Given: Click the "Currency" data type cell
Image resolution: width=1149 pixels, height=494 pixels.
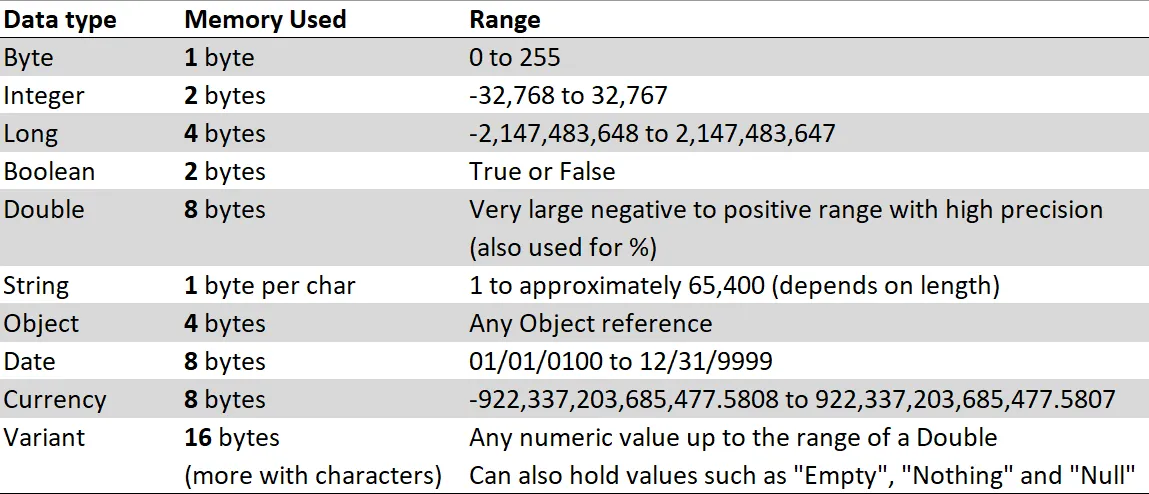Looking at the screenshot, I should 55,400.
